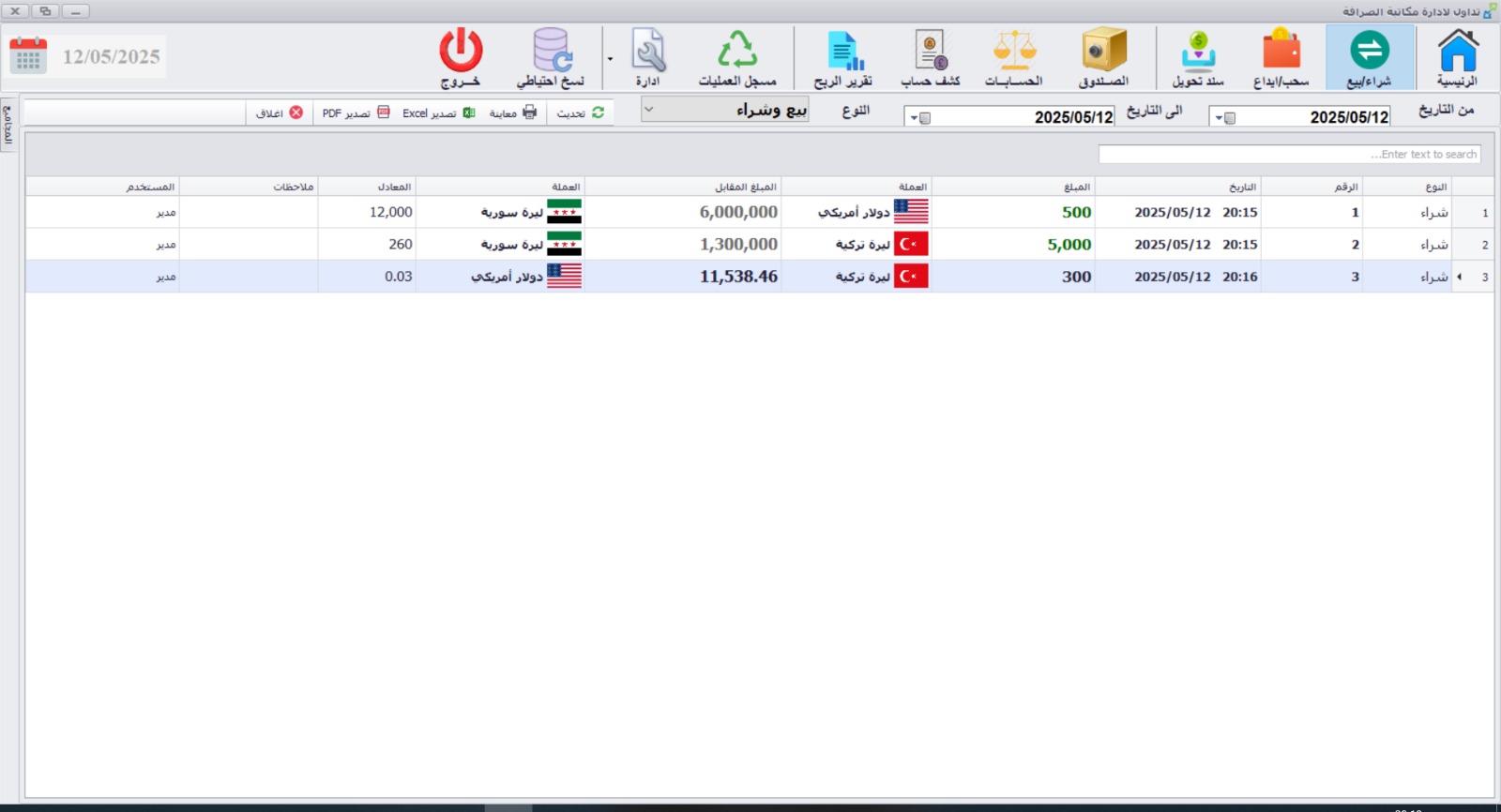Click the red خروج power icon
1501x812 pixels.
pyautogui.click(x=461, y=57)
